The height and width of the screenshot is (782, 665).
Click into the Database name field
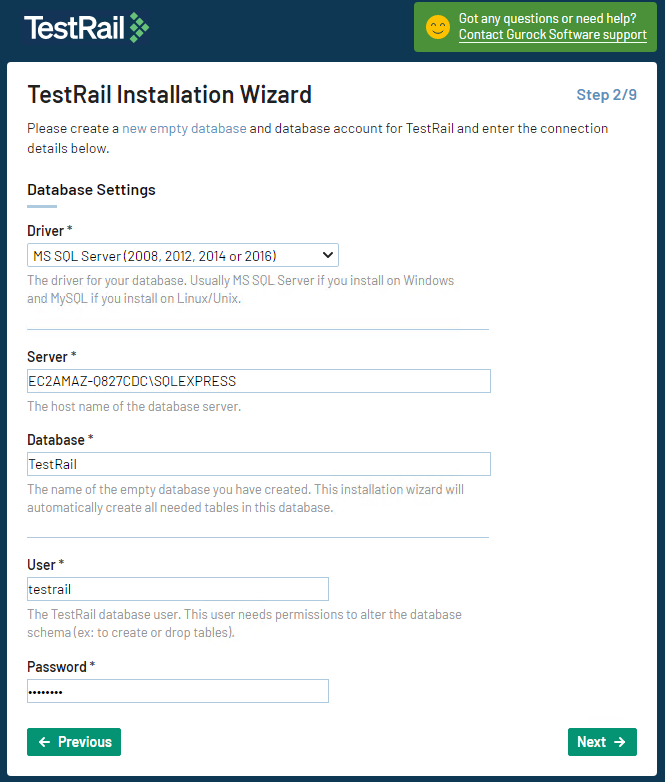tap(259, 464)
